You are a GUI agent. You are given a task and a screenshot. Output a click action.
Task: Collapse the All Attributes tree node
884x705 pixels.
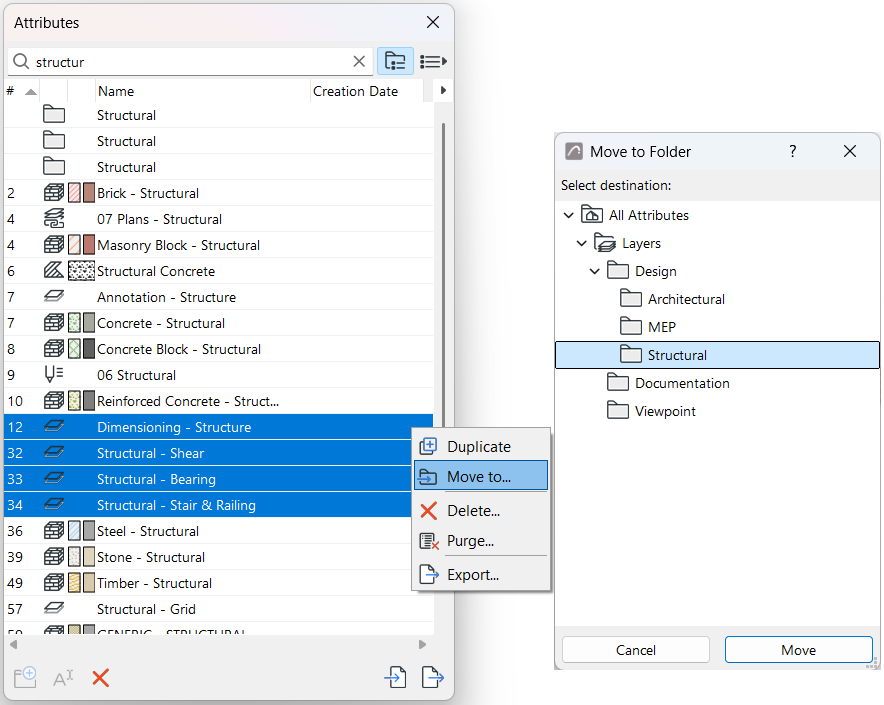click(569, 215)
